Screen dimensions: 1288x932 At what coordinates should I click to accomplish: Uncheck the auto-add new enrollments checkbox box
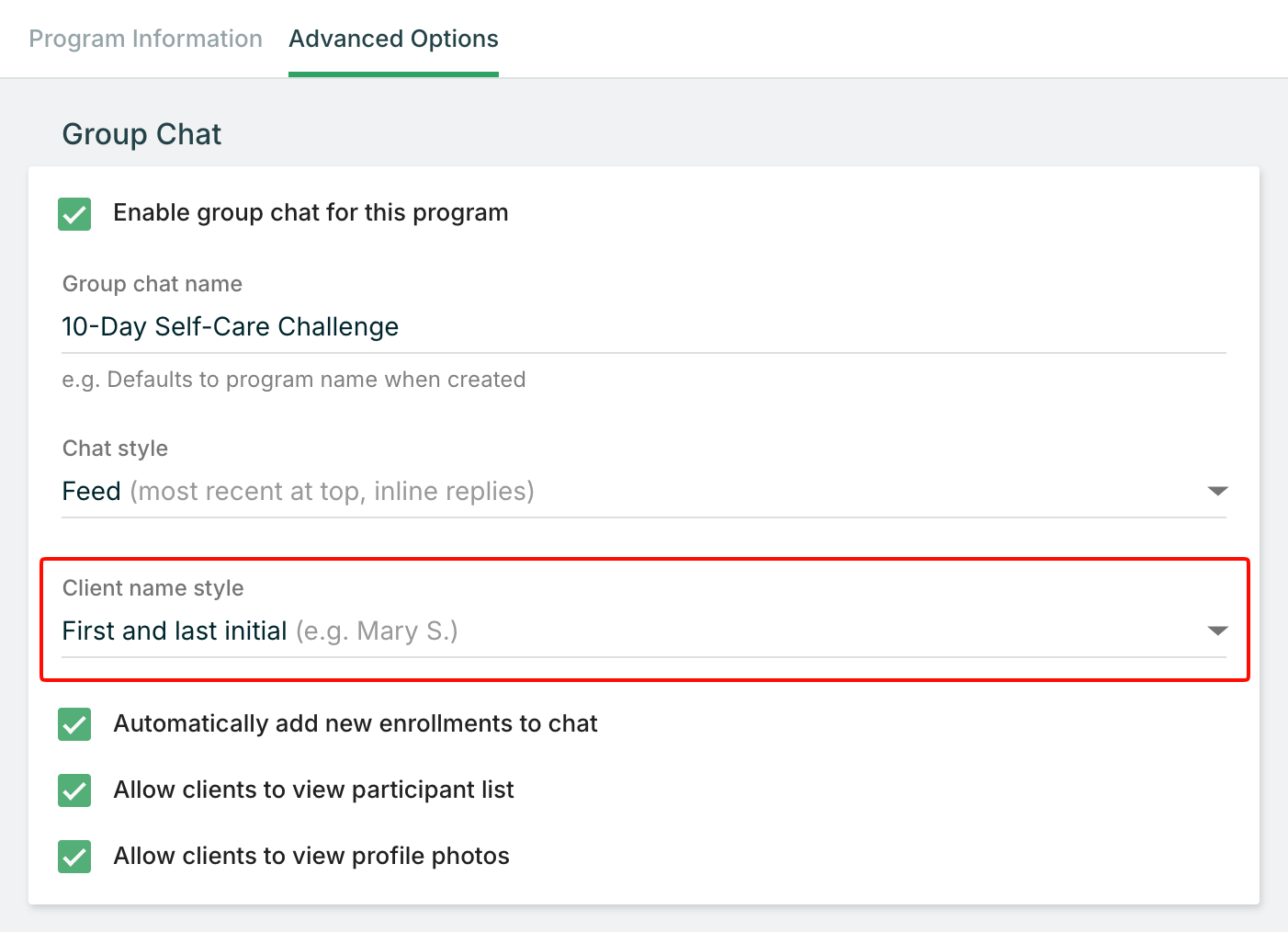coord(74,724)
